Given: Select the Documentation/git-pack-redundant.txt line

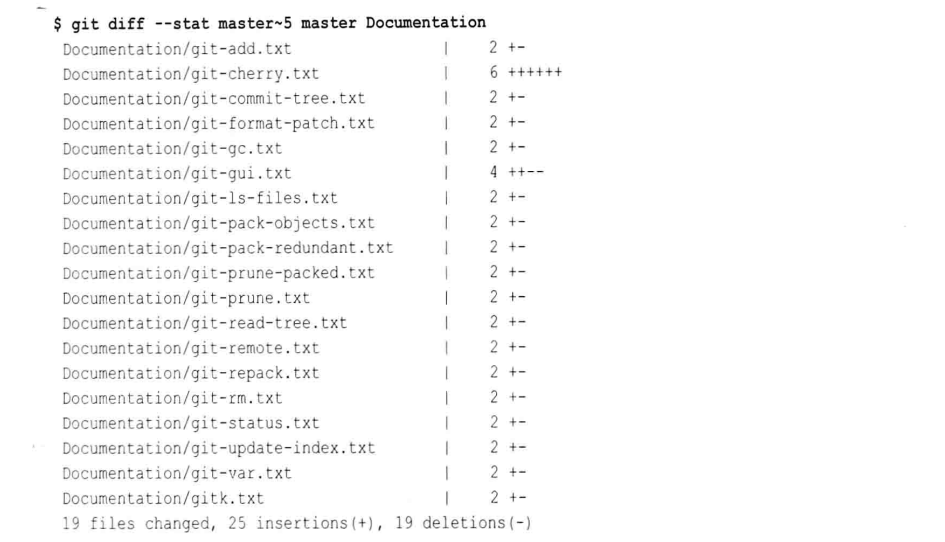Looking at the screenshot, I should tap(294, 248).
